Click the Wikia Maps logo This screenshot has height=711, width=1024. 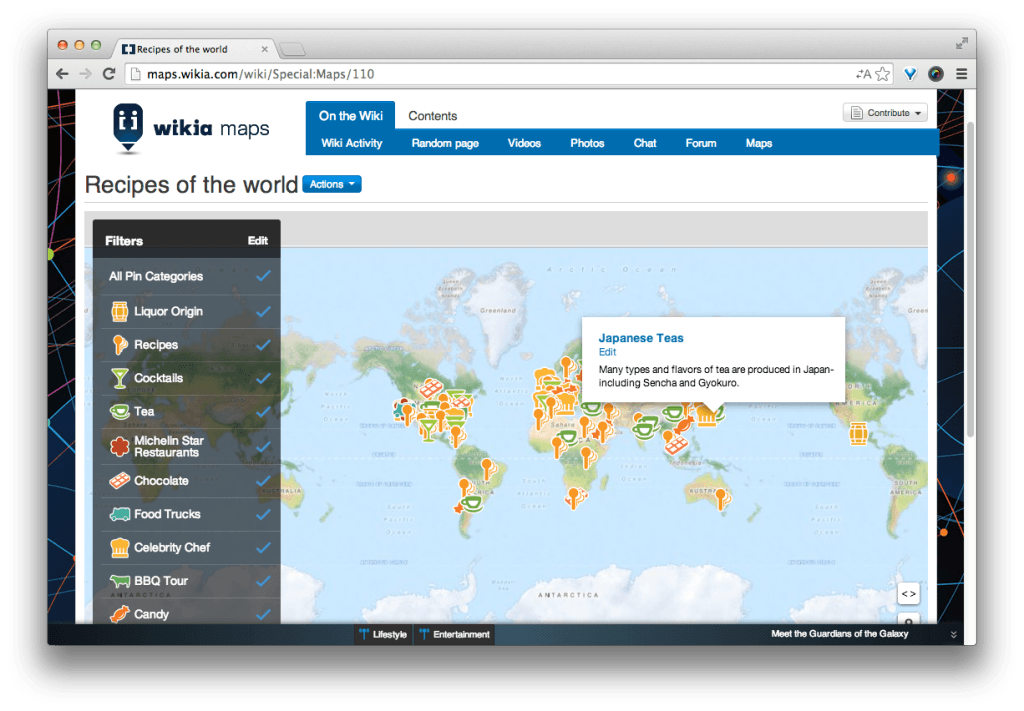pos(191,129)
